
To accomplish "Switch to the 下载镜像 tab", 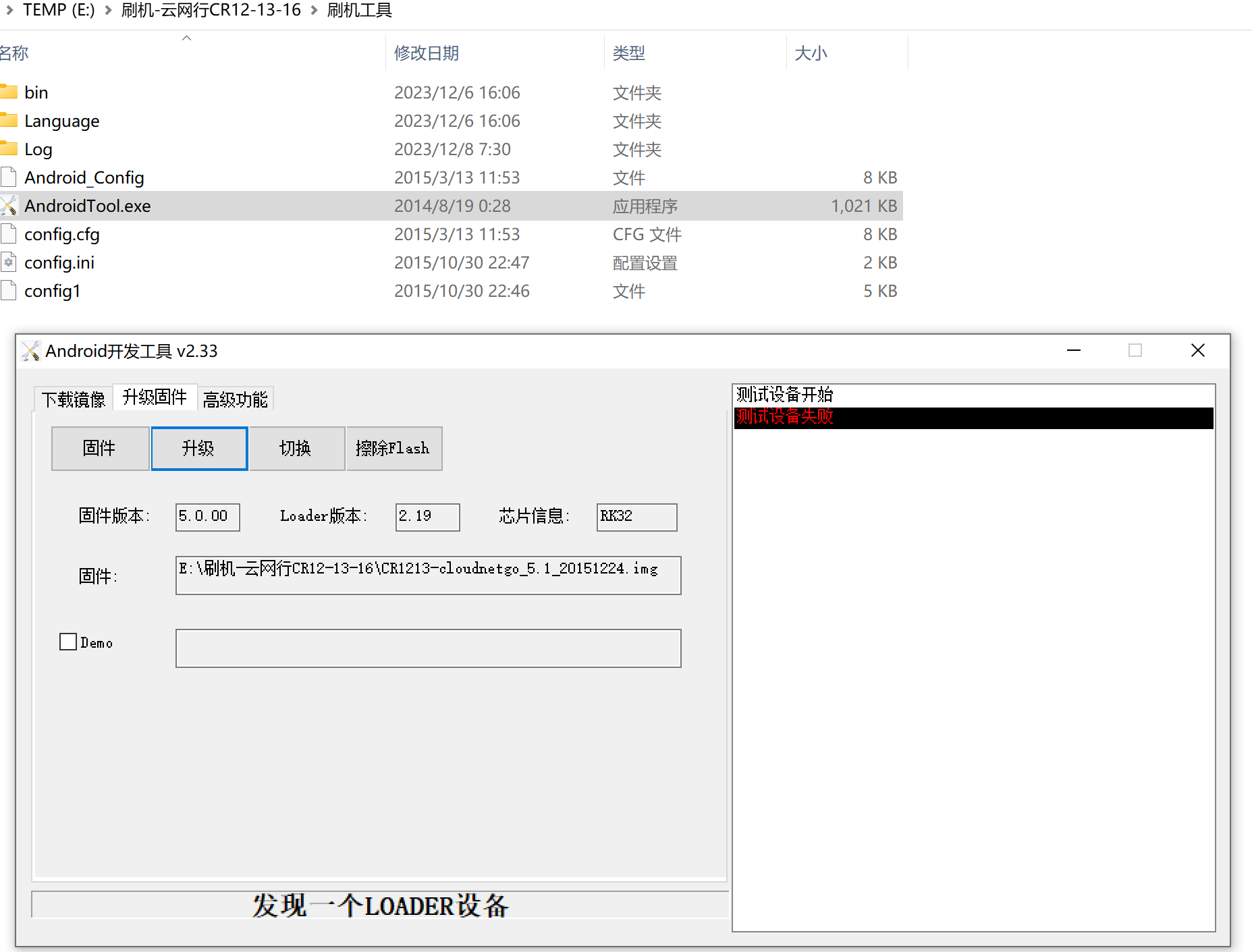I will click(x=74, y=399).
